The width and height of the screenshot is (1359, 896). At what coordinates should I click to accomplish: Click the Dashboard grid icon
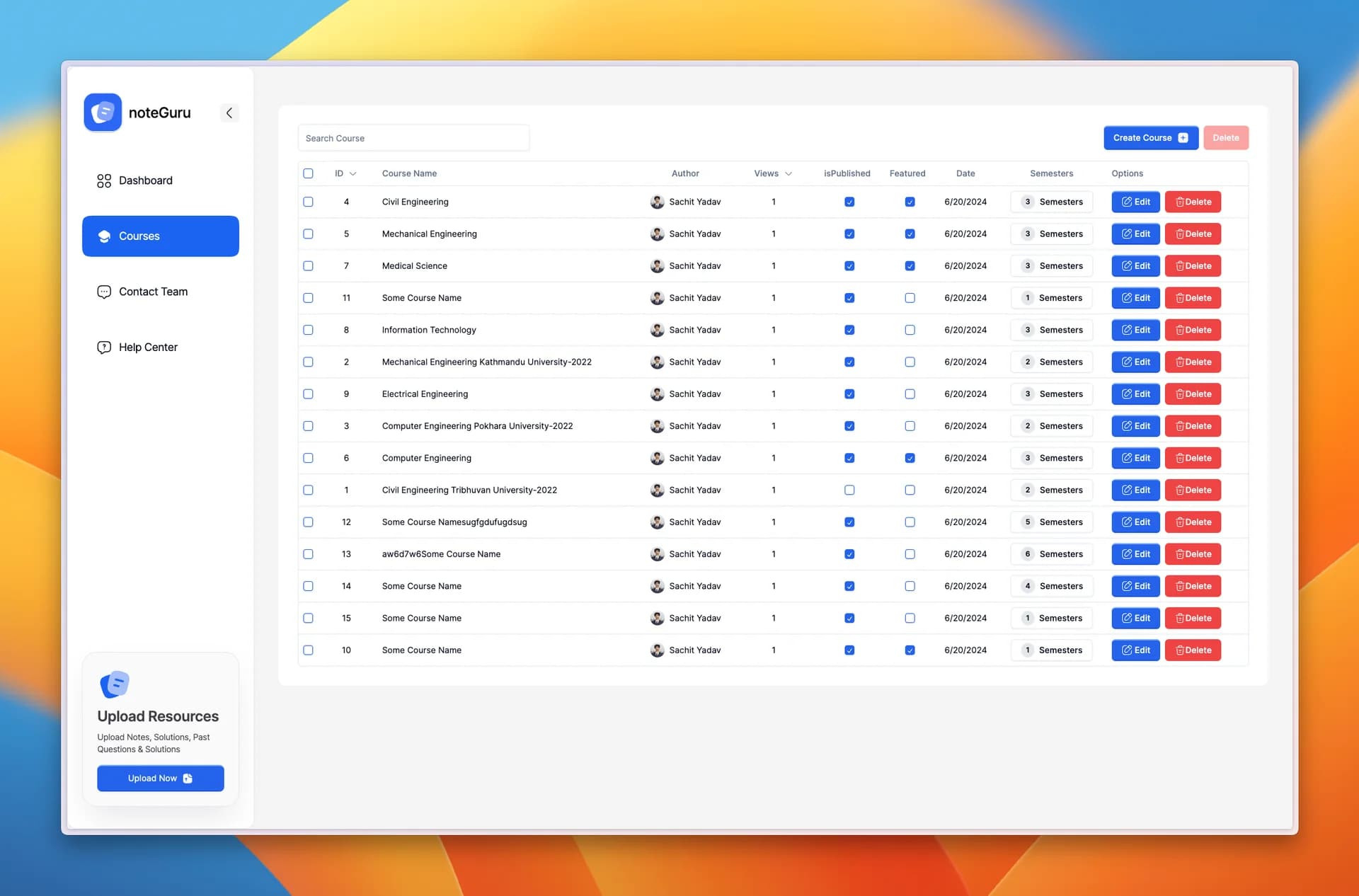(104, 180)
